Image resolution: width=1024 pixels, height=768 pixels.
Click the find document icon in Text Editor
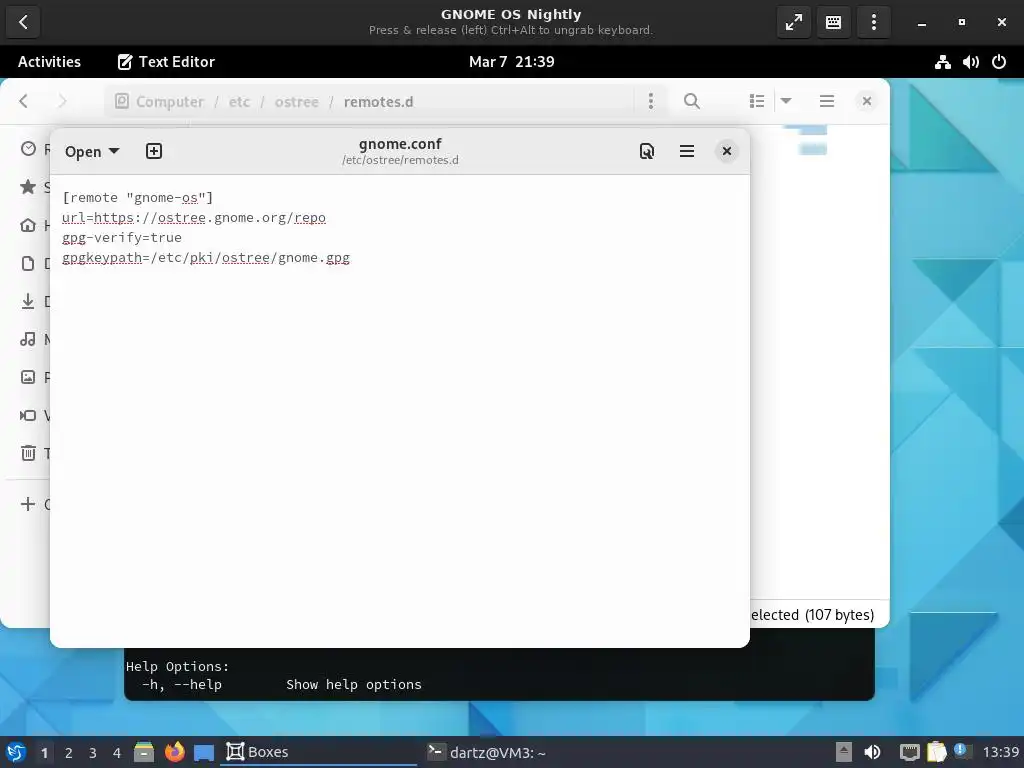click(x=647, y=152)
